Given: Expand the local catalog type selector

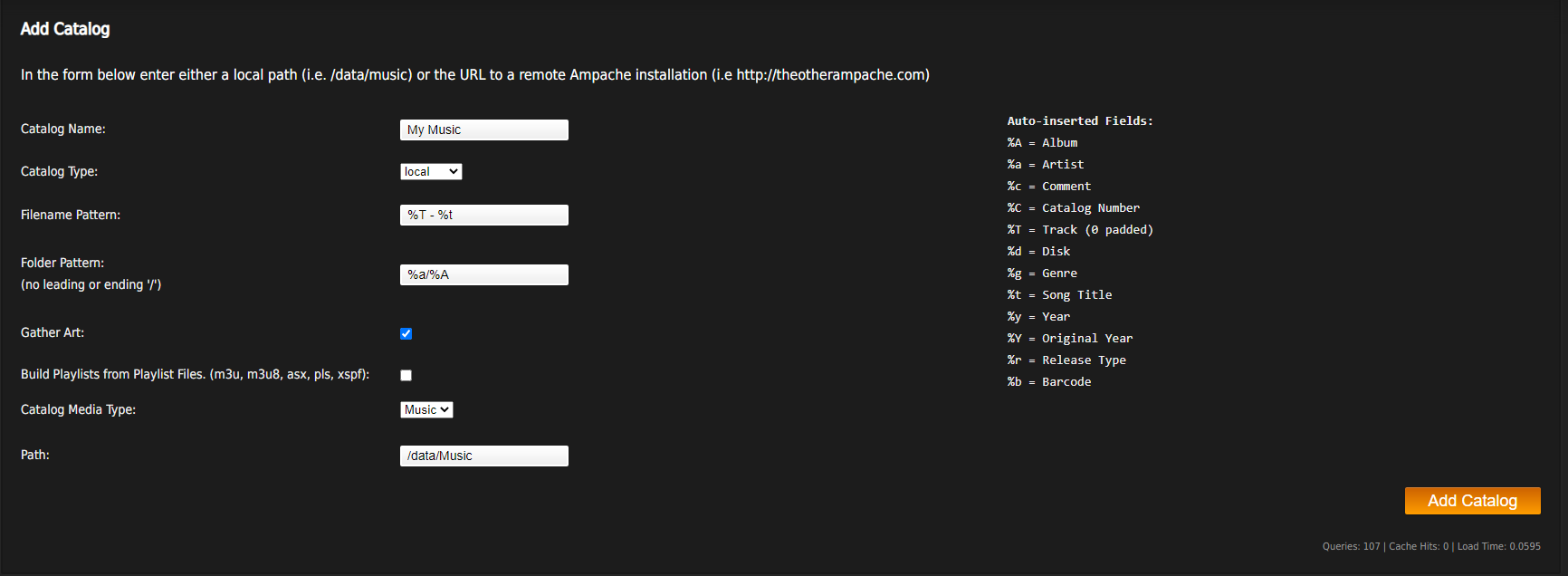Looking at the screenshot, I should coord(431,171).
